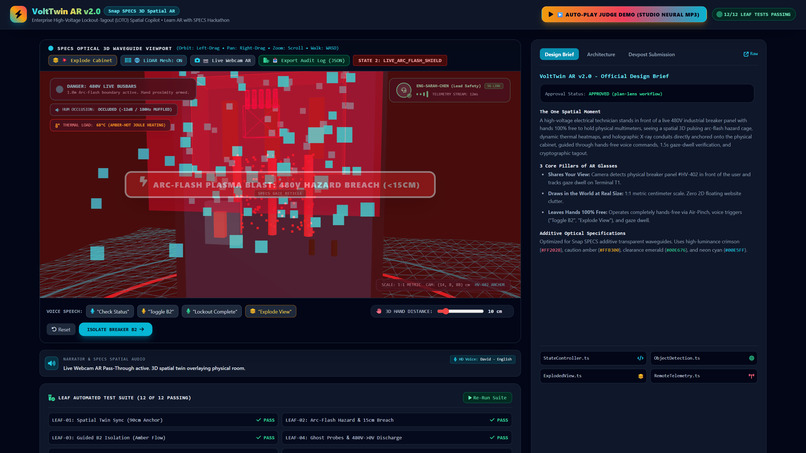Image resolution: width=806 pixels, height=453 pixels.
Task: Switch to the Design Brief tab
Action: tap(559, 55)
